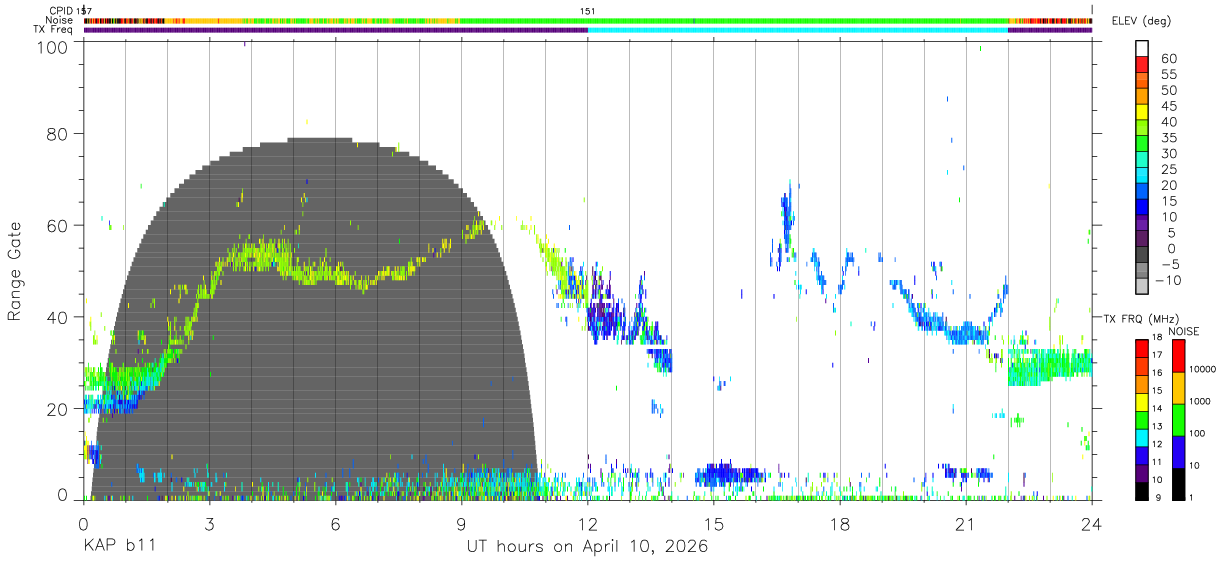This screenshot has height=567, width=1228.
Task: Click the red top segment of the TX FRQ color bar
Action: coord(1141,347)
